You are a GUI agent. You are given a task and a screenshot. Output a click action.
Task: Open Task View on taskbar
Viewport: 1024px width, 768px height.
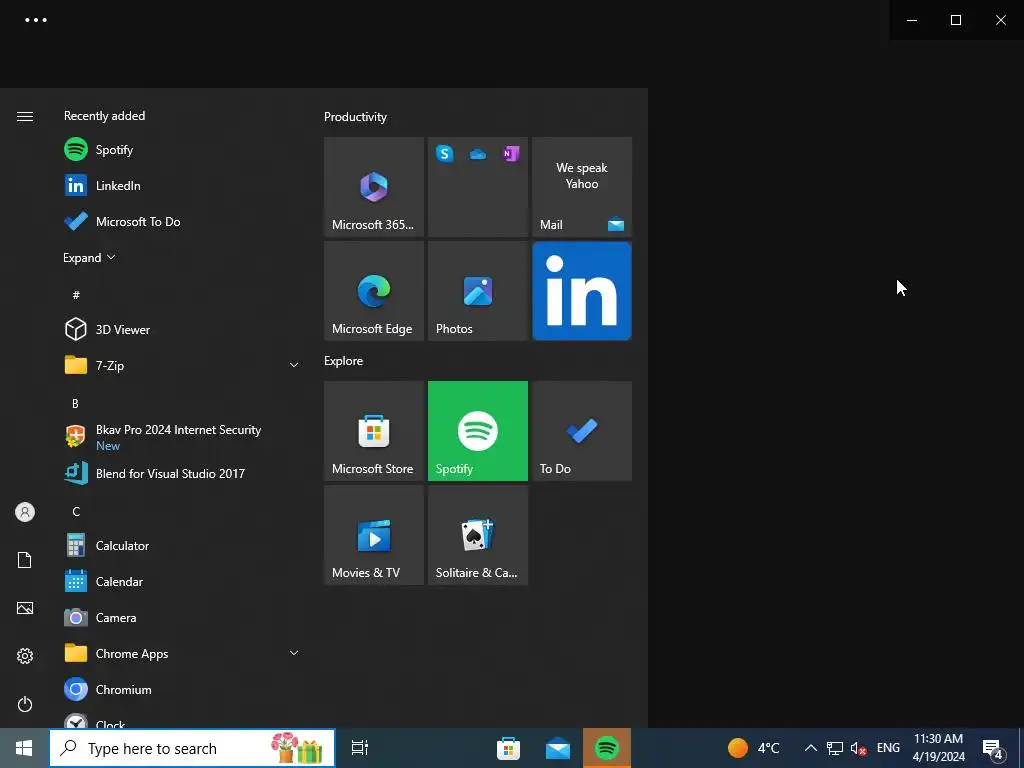click(x=360, y=748)
